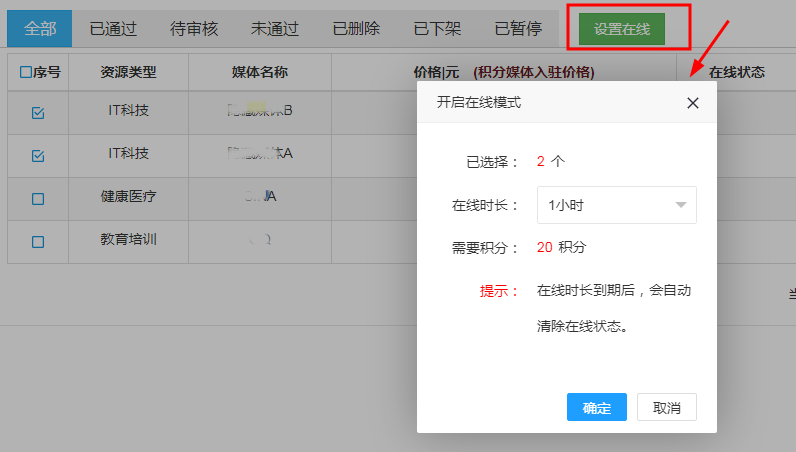Close the 开启在线模式 dialog
The height and width of the screenshot is (452, 796).
click(x=692, y=103)
